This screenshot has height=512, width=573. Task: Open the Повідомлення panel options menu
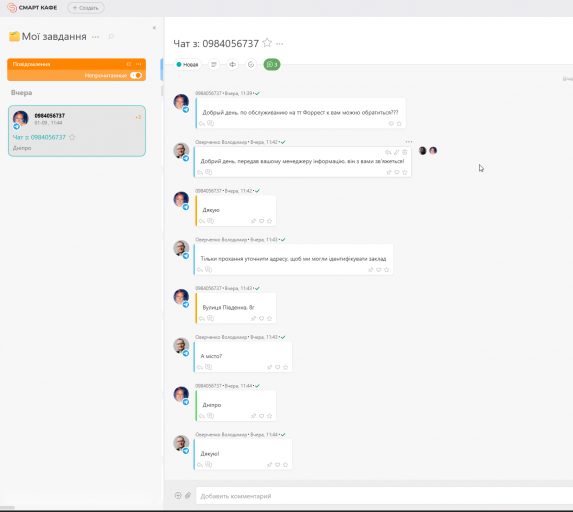pos(138,64)
